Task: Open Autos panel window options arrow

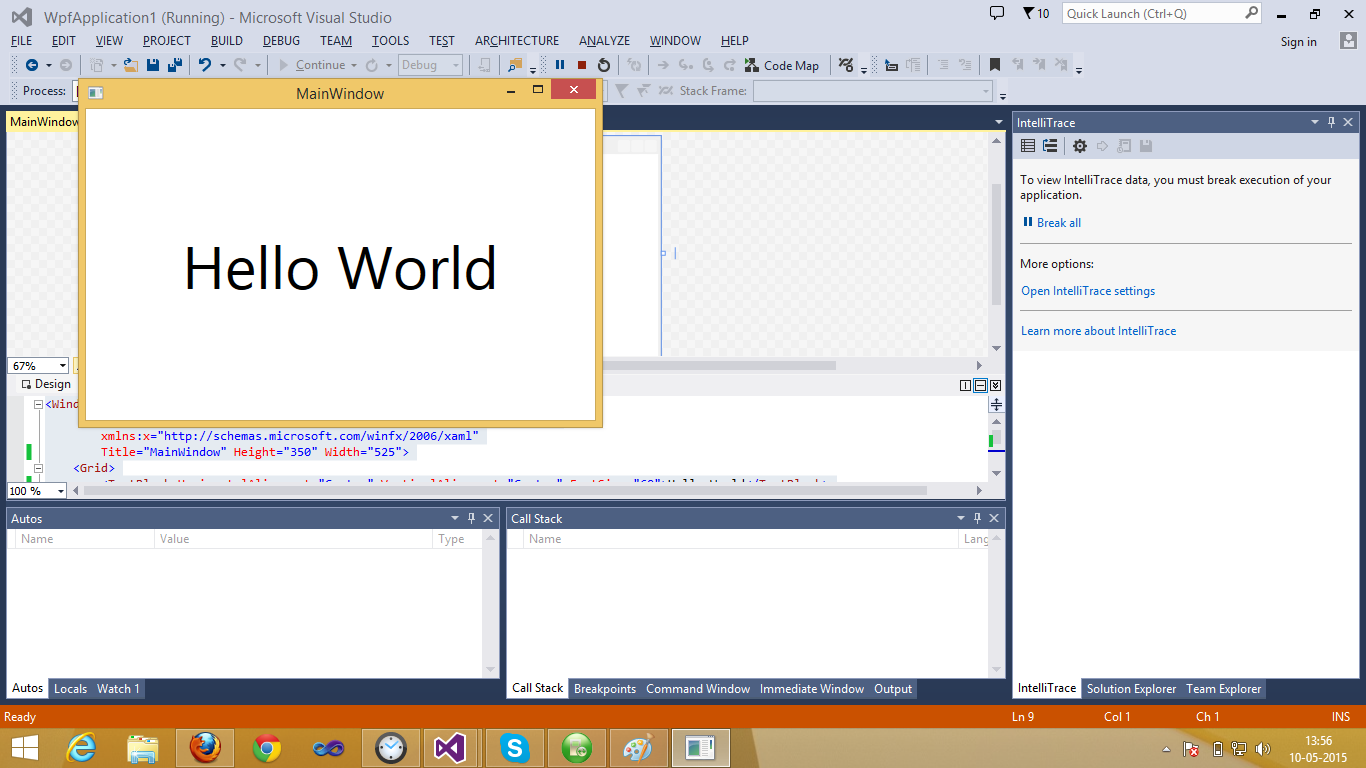Action: (455, 518)
